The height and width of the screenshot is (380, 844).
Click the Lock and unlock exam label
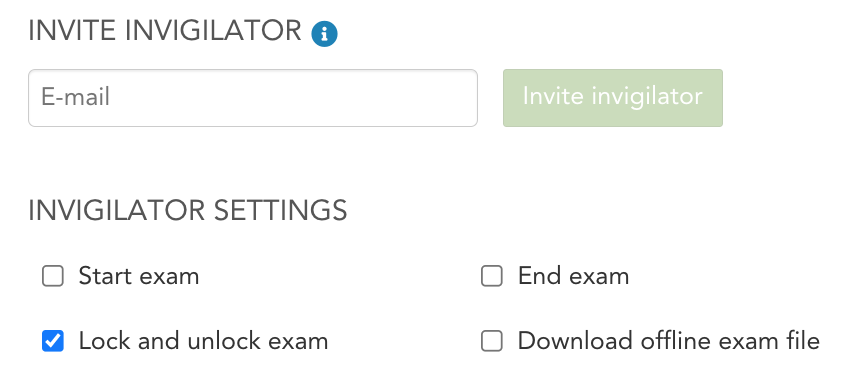point(203,341)
